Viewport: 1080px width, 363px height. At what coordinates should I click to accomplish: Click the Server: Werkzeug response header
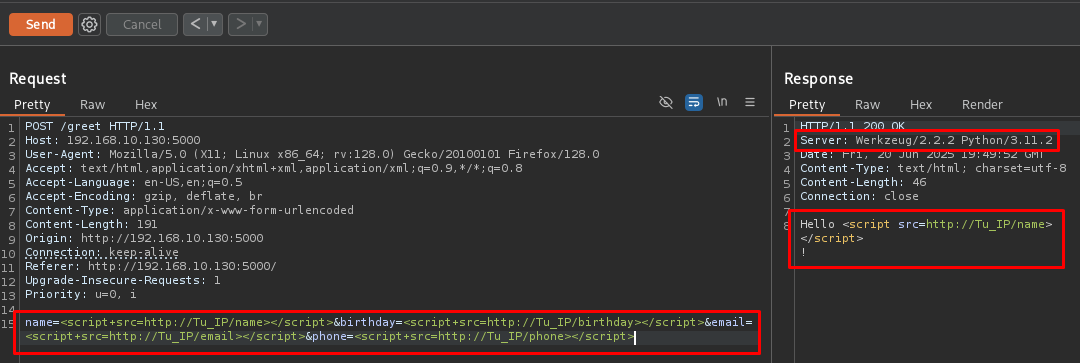(x=926, y=141)
